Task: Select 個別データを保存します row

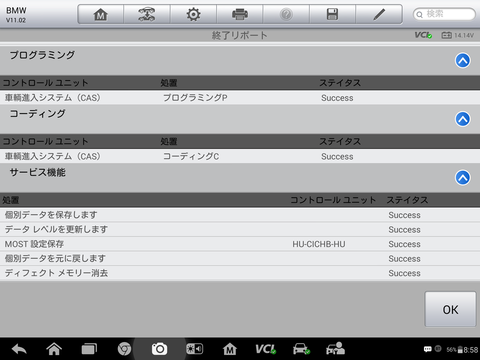Action: click(x=240, y=215)
